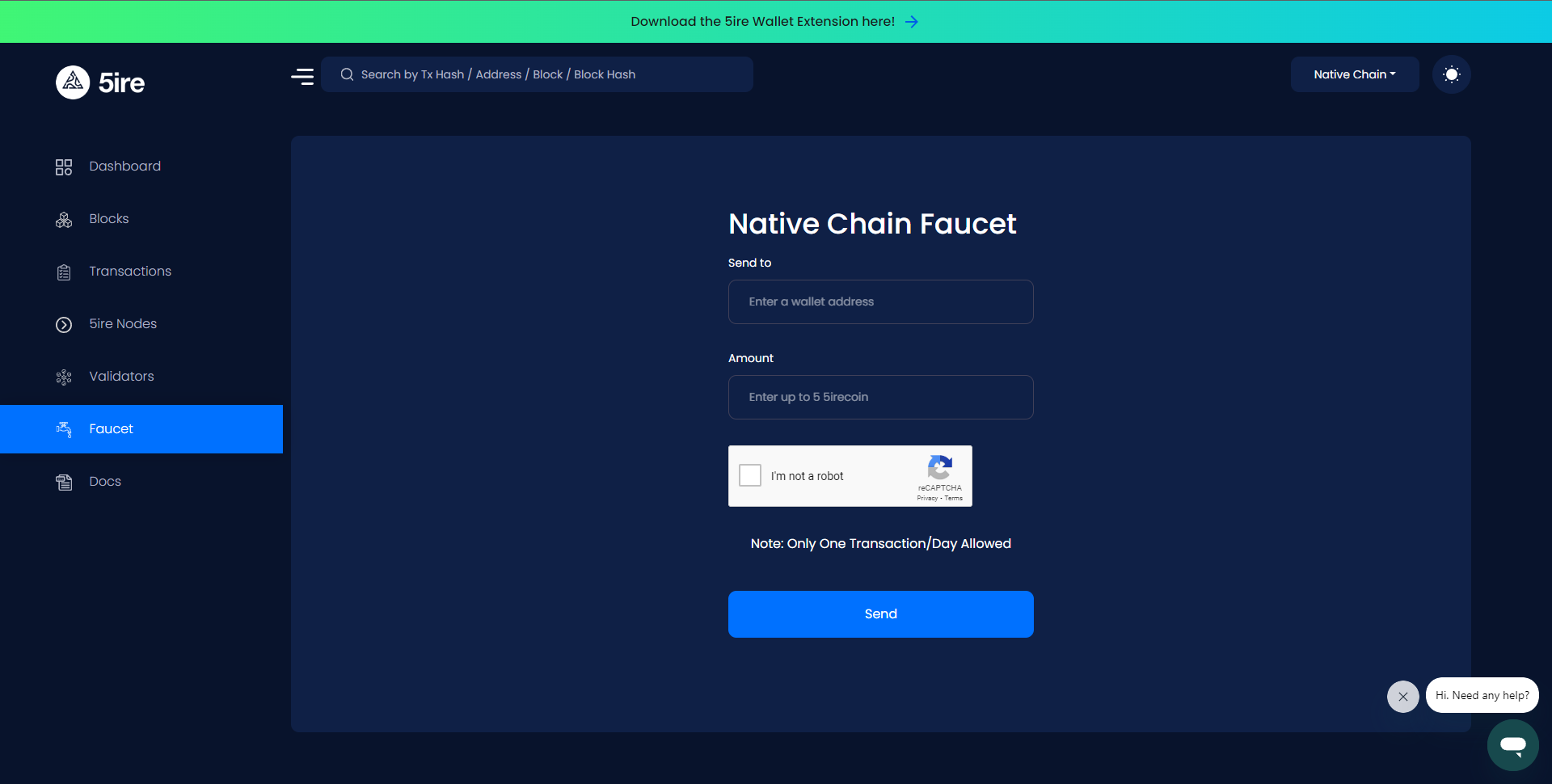Click the Transactions clipboard icon

click(64, 272)
